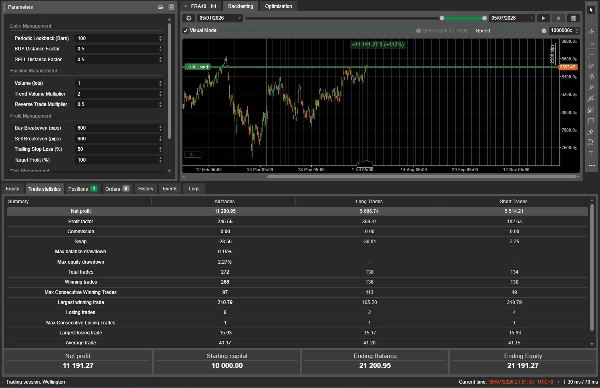This screenshot has height=388, width=600.
Task: Click the right handle of the date range slider
Action: pyautogui.click(x=484, y=18)
